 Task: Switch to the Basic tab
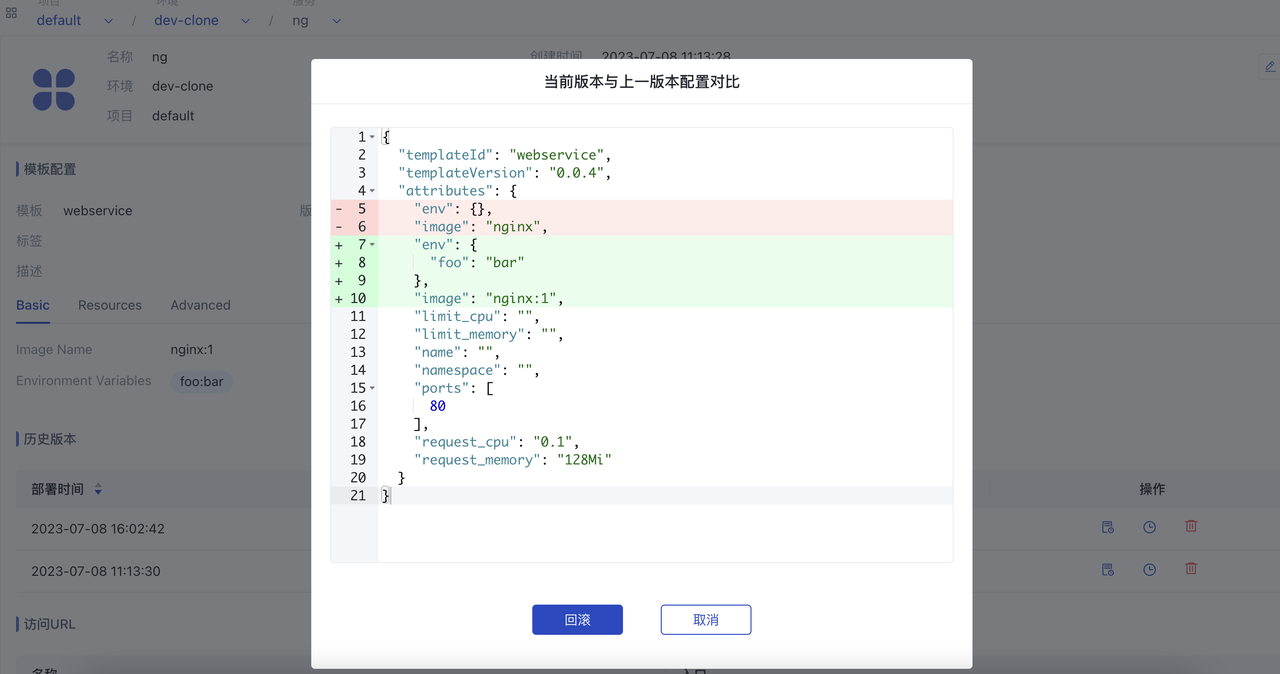33,305
